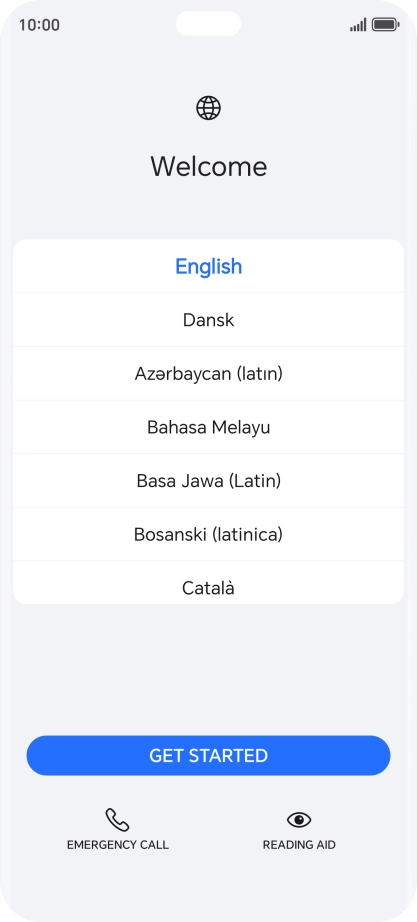Tap the globe language icon
The height and width of the screenshot is (922, 417).
point(208,108)
